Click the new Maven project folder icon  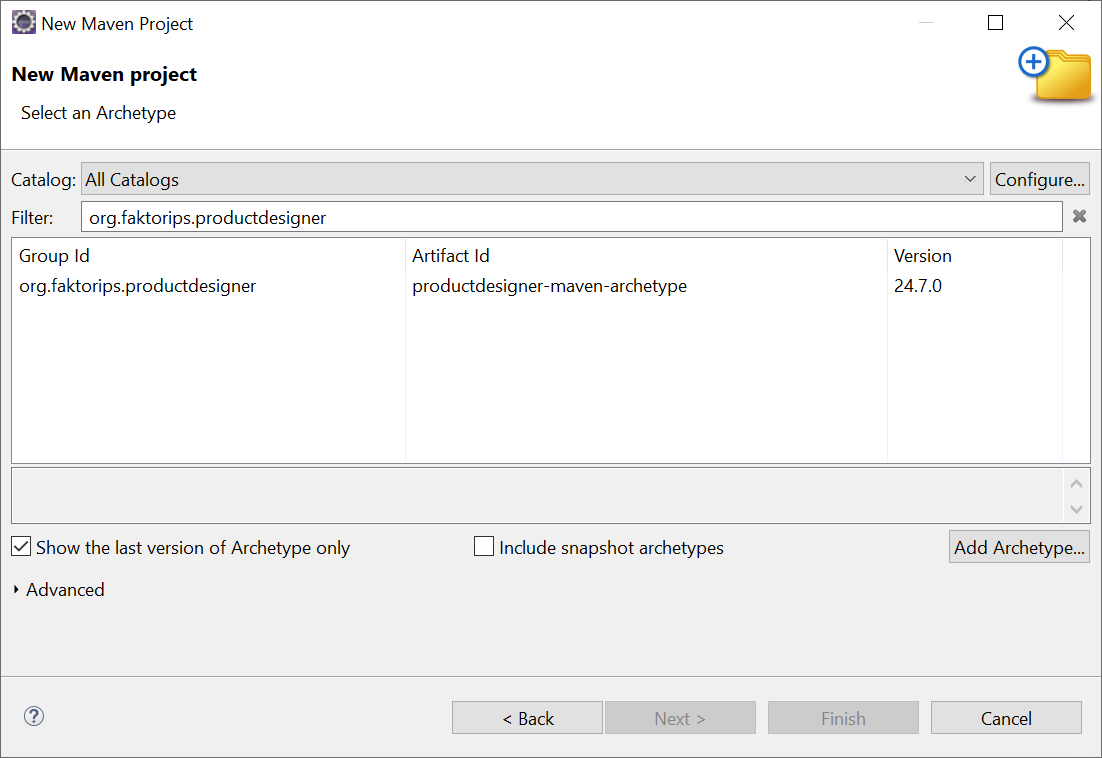[1056, 74]
